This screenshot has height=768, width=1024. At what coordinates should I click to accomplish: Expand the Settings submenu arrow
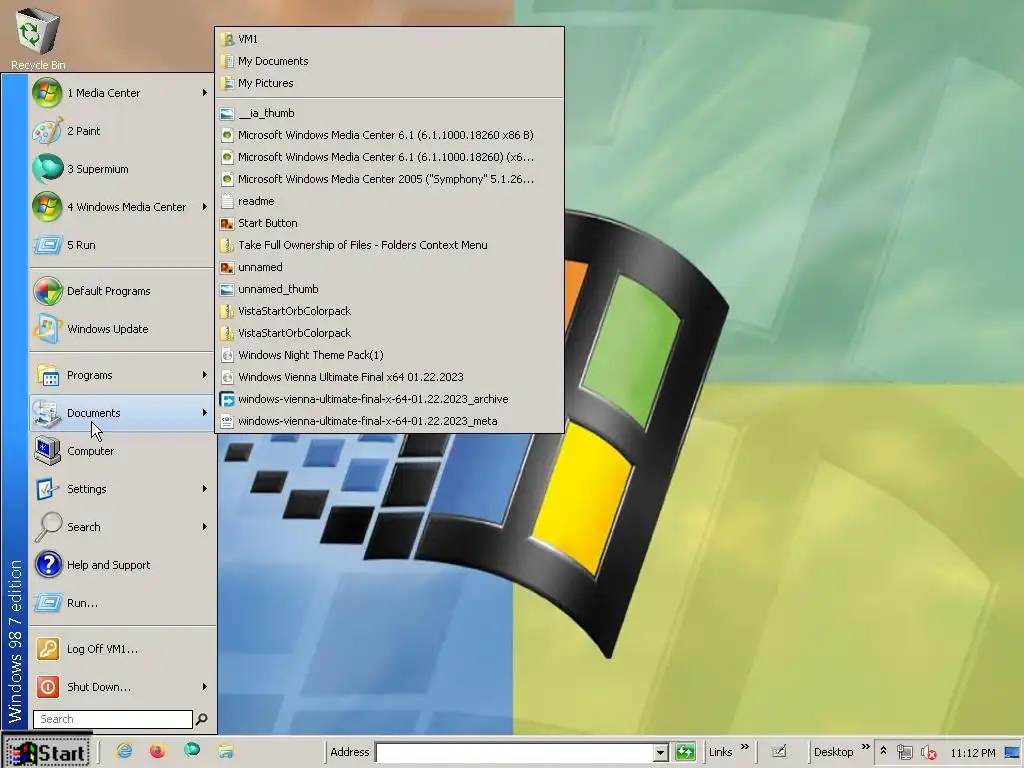click(204, 488)
